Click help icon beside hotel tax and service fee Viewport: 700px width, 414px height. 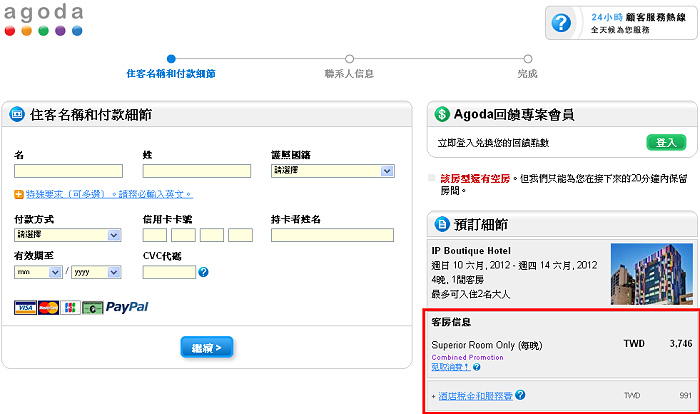(x=520, y=395)
